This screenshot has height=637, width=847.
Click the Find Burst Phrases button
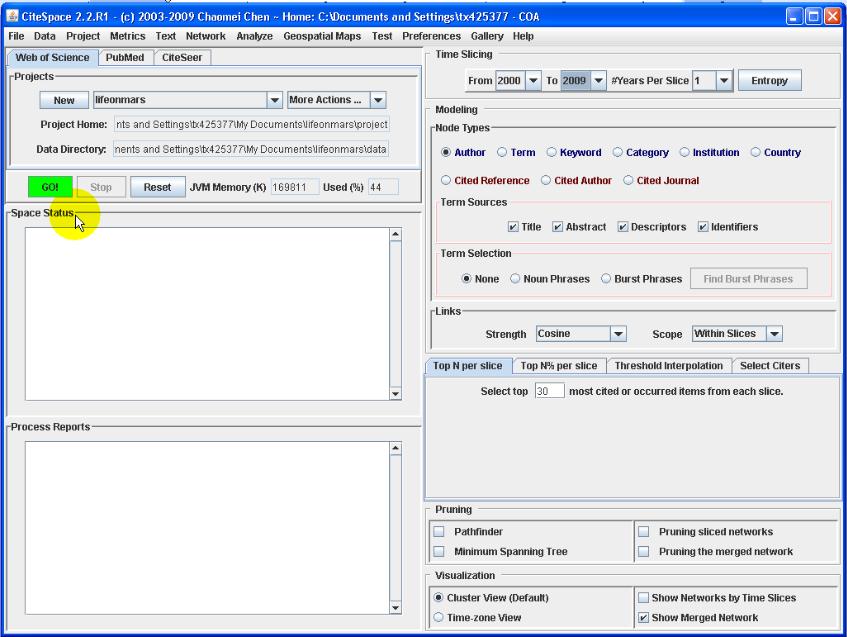pyautogui.click(x=748, y=279)
